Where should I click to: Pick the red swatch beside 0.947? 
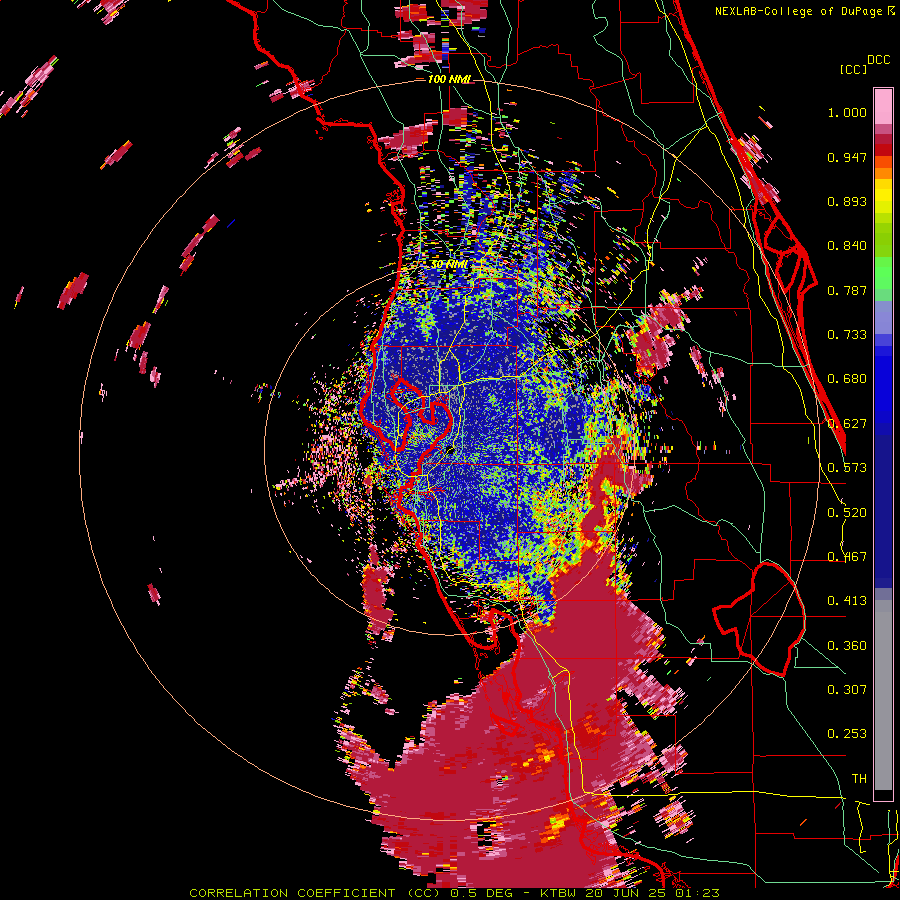click(883, 150)
